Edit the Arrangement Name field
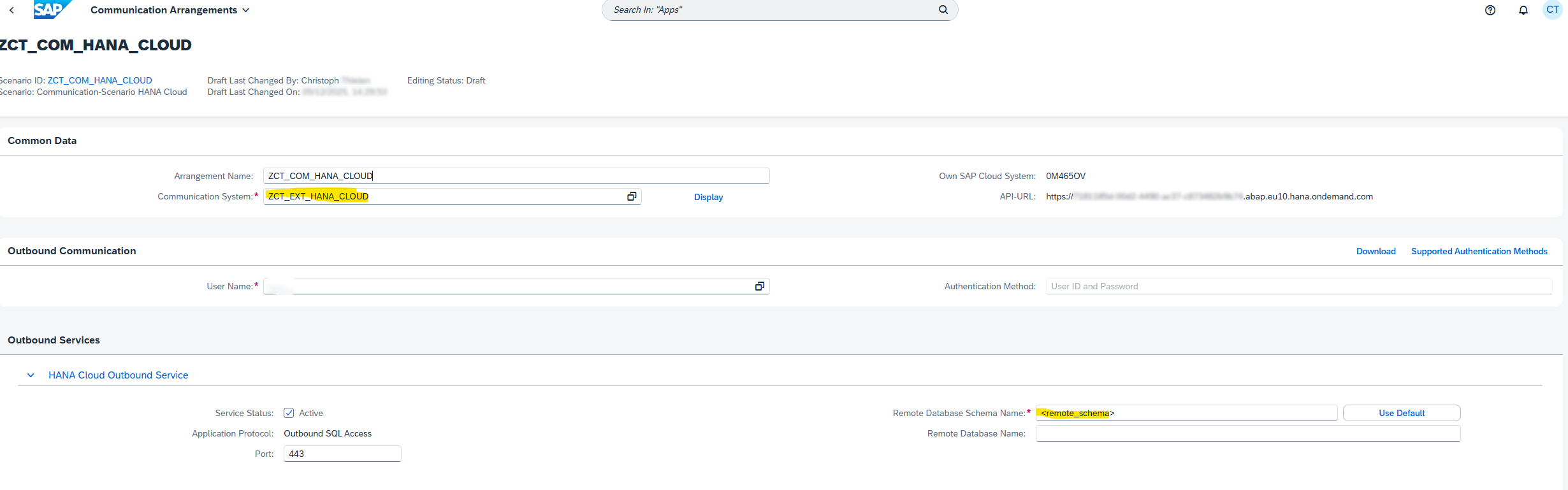This screenshot has height=490, width=1568. coord(516,176)
